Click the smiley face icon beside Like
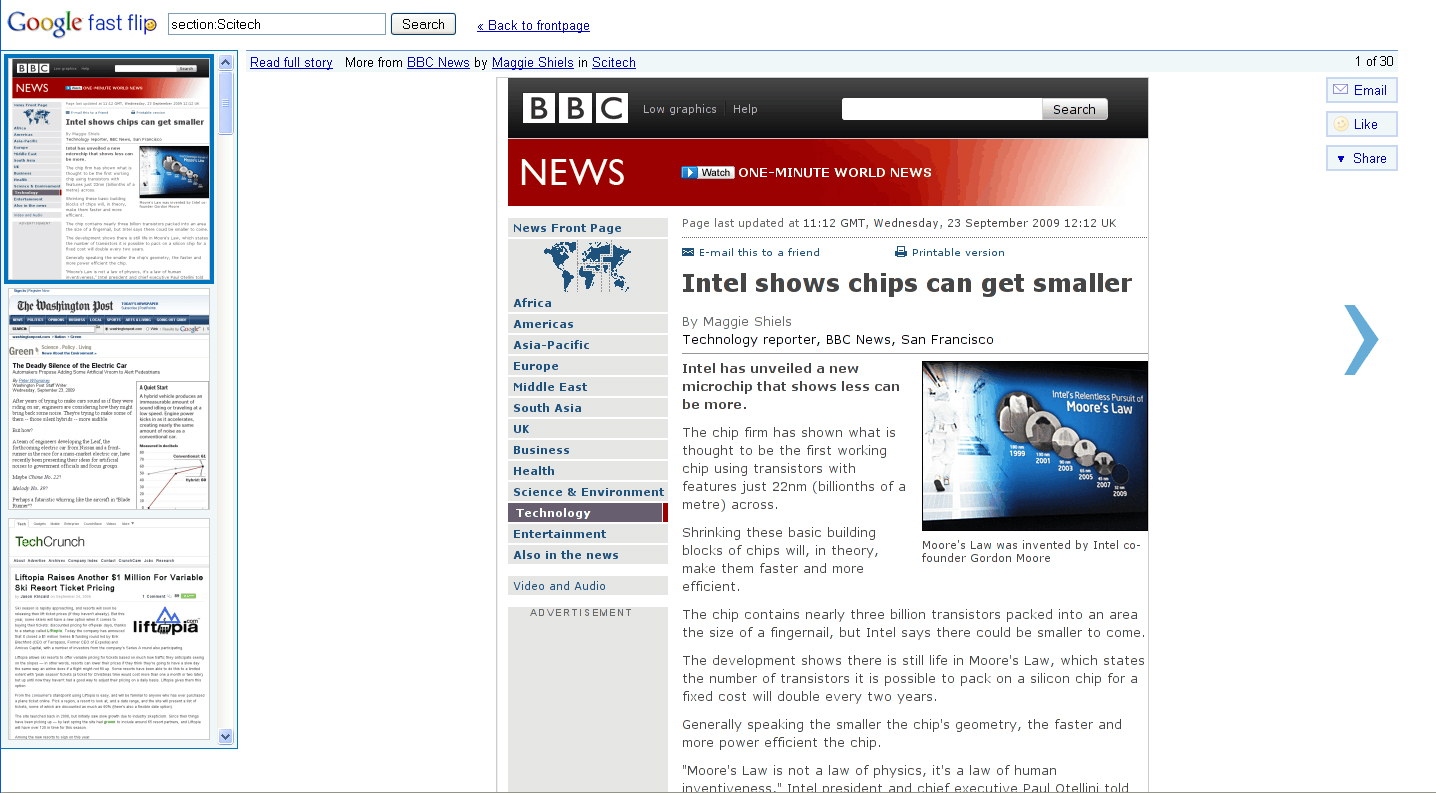 1340,124
